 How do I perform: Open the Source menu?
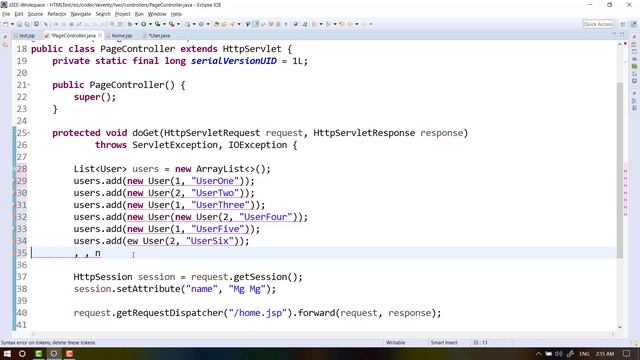(35, 14)
